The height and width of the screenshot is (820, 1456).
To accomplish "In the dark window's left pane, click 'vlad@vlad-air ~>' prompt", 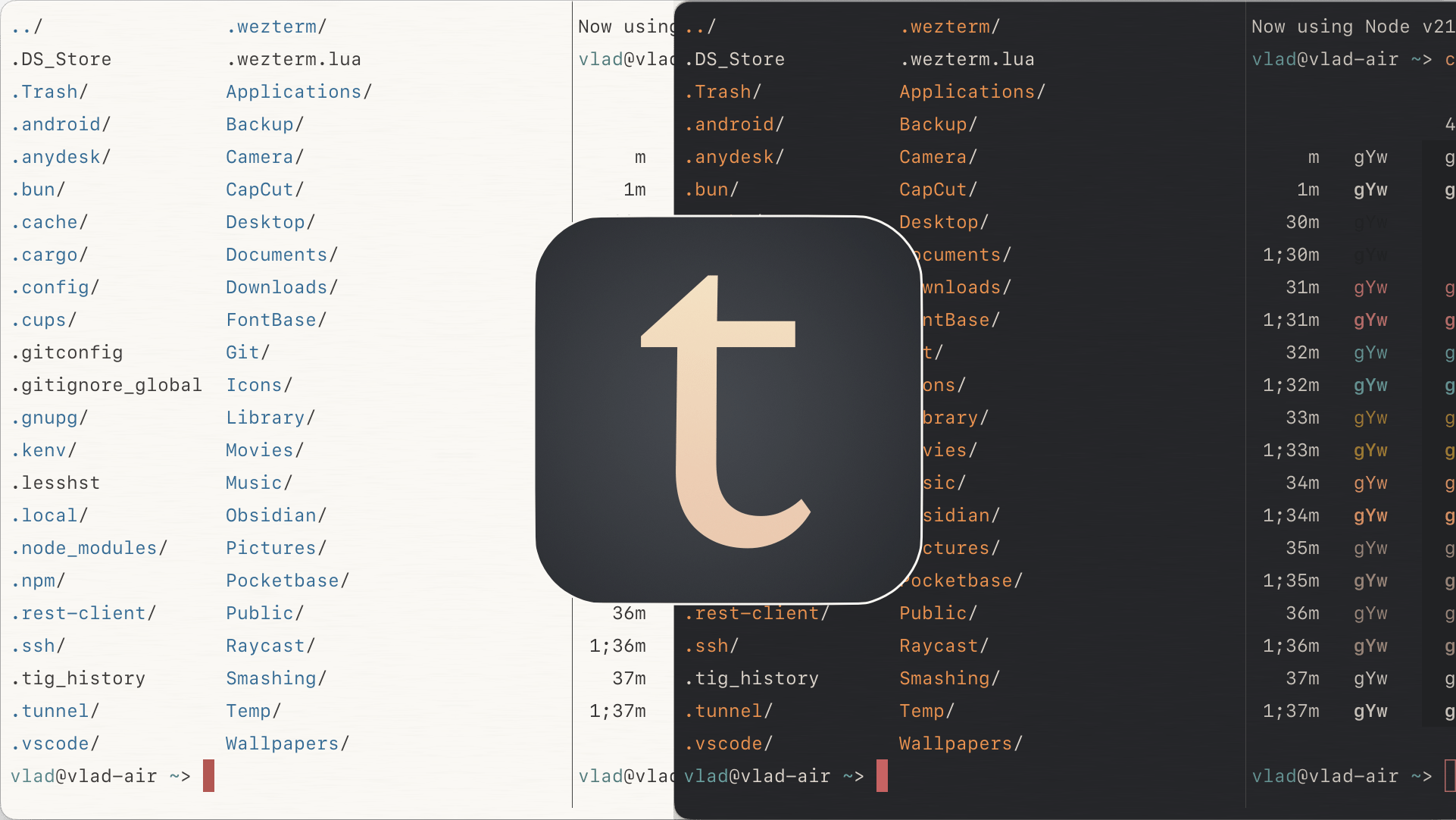I will (x=774, y=776).
